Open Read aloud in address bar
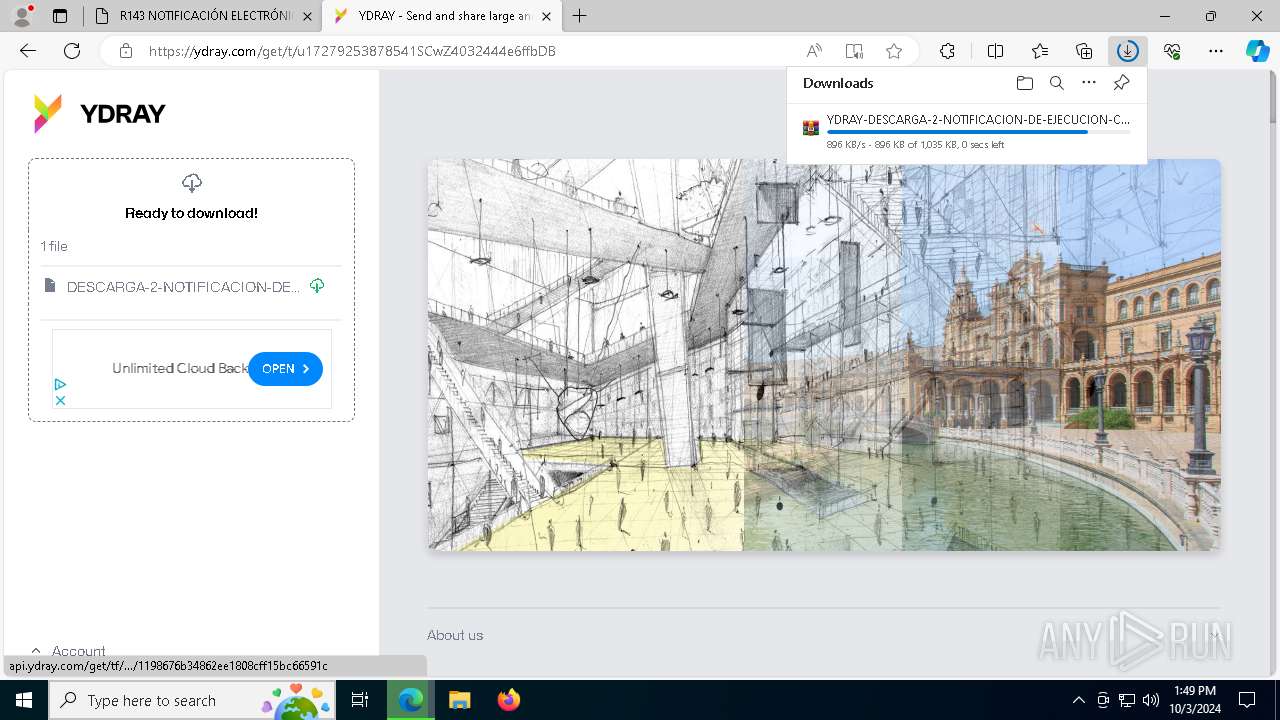 (x=814, y=51)
